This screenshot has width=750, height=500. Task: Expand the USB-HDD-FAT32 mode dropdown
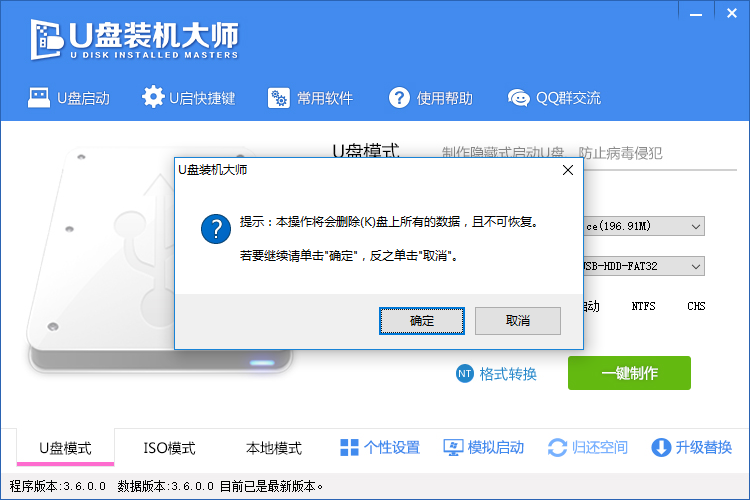695,267
